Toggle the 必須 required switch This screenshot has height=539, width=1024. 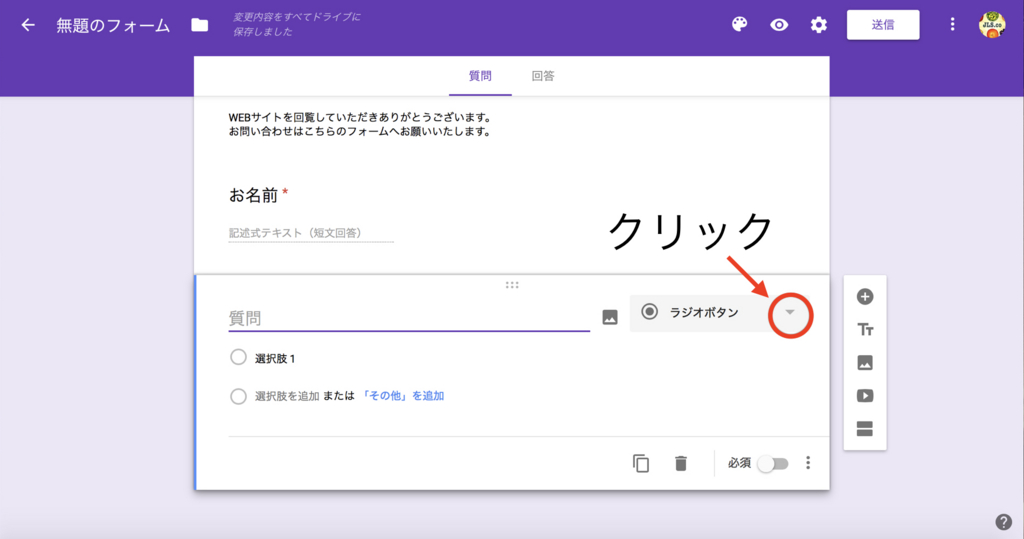773,464
